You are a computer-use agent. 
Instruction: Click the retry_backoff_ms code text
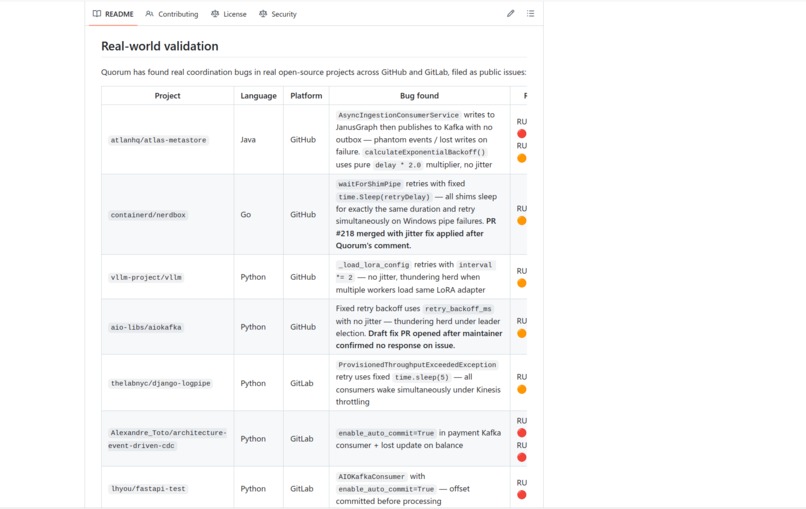point(458,309)
